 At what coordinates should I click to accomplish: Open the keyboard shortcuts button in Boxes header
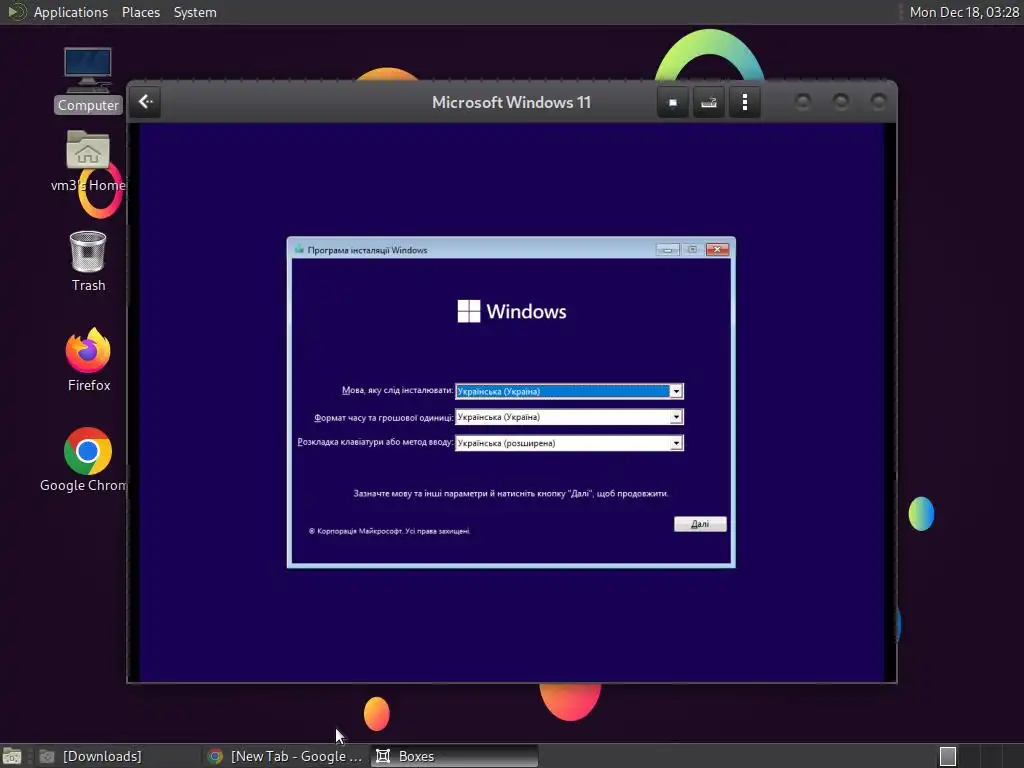709,103
